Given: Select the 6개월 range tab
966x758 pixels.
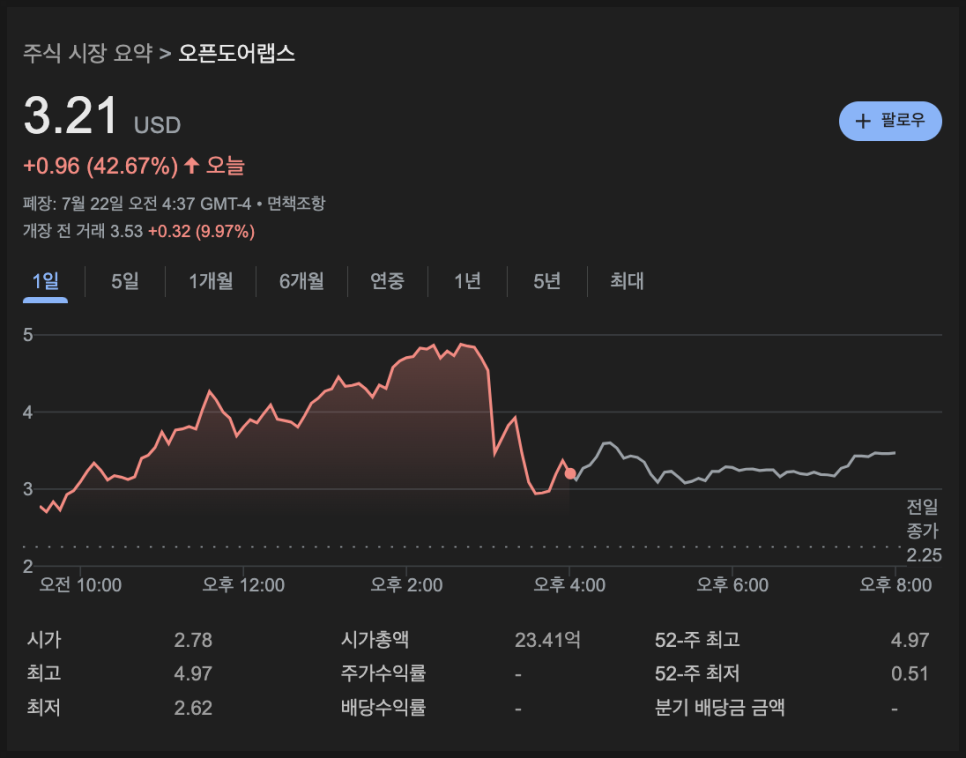Looking at the screenshot, I should (x=301, y=282).
